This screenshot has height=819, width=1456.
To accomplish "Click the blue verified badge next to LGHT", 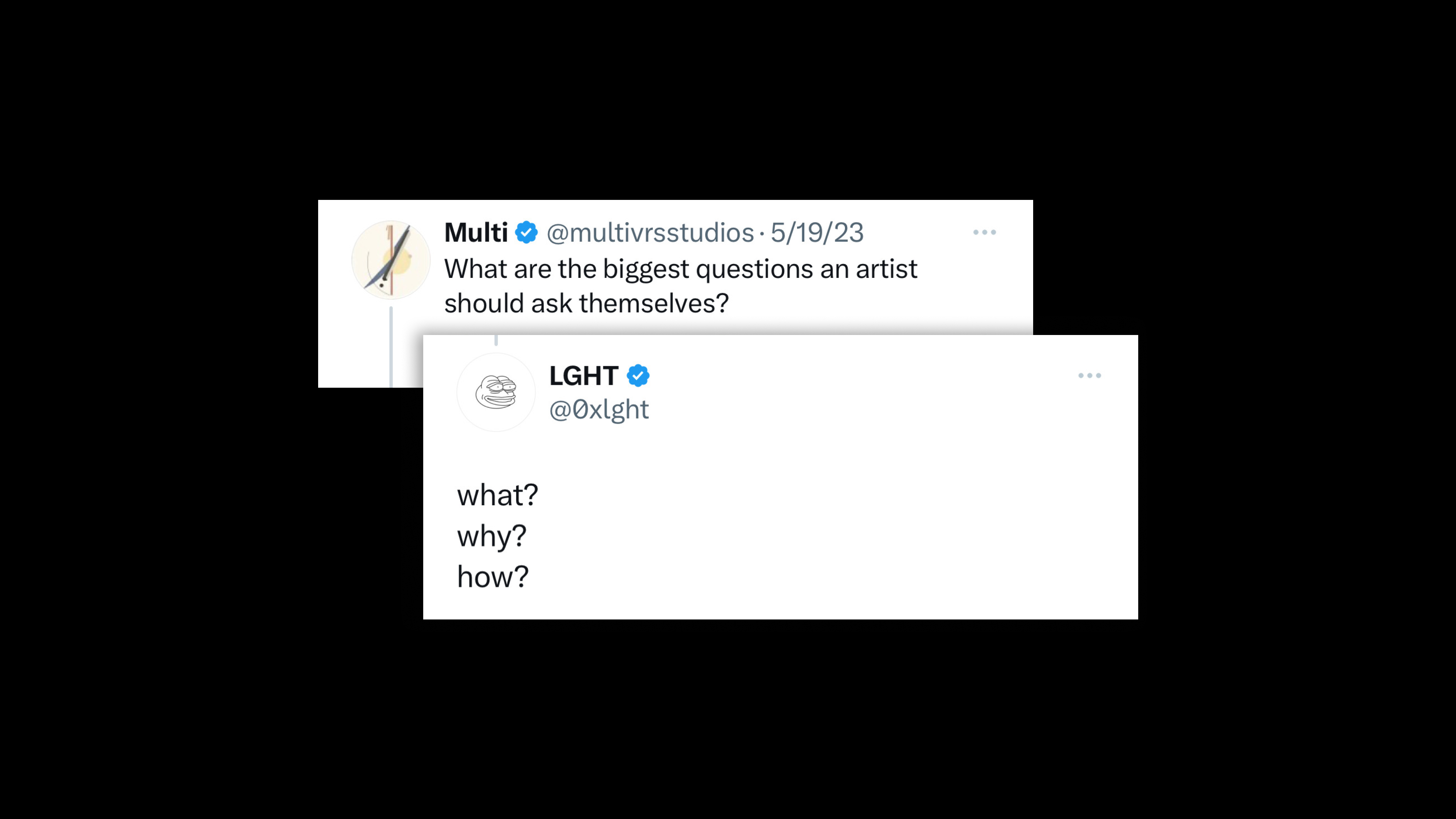I will [638, 375].
